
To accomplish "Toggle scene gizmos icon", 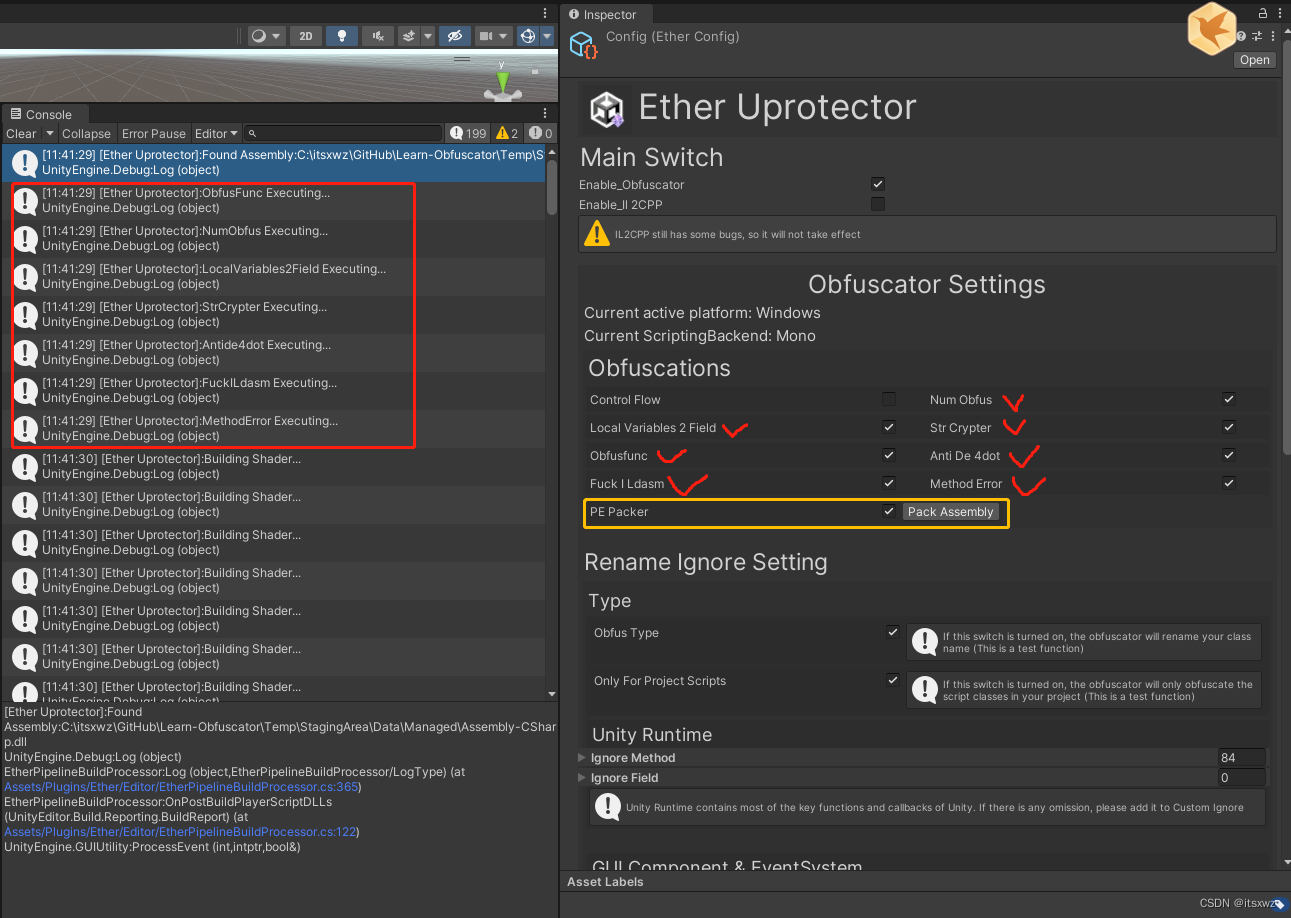I will tap(528, 36).
